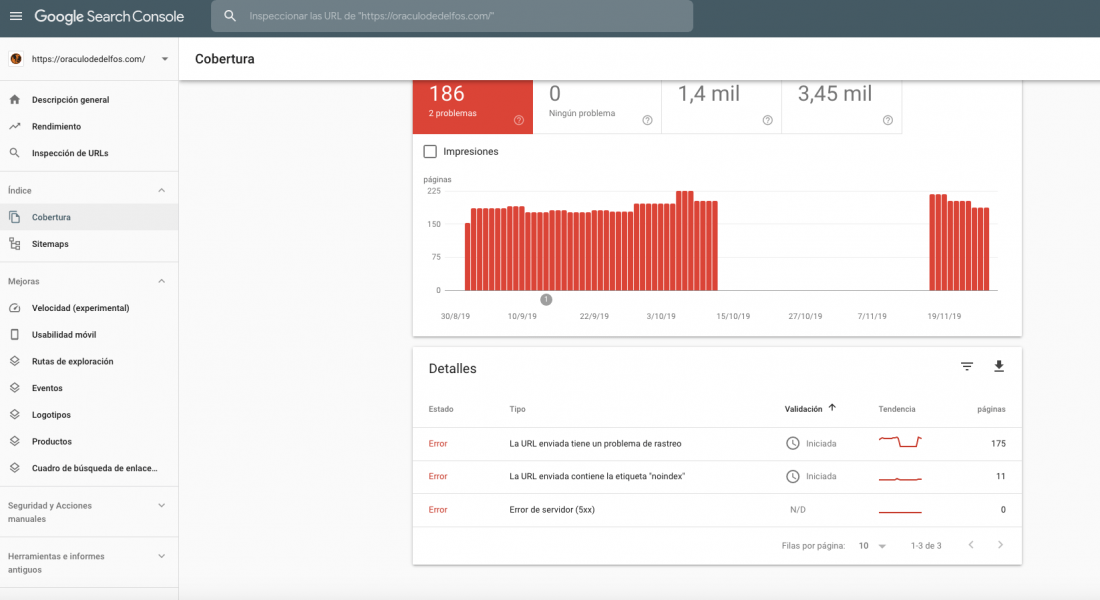This screenshot has width=1100, height=600.
Task: Click the Rutas de exploración layers icon
Action: 15,361
